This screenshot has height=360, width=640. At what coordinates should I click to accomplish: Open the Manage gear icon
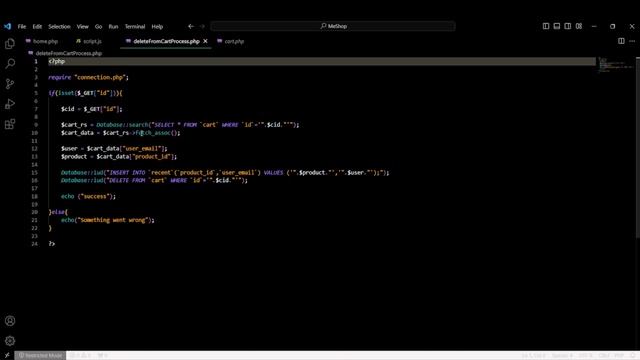[x=10, y=341]
